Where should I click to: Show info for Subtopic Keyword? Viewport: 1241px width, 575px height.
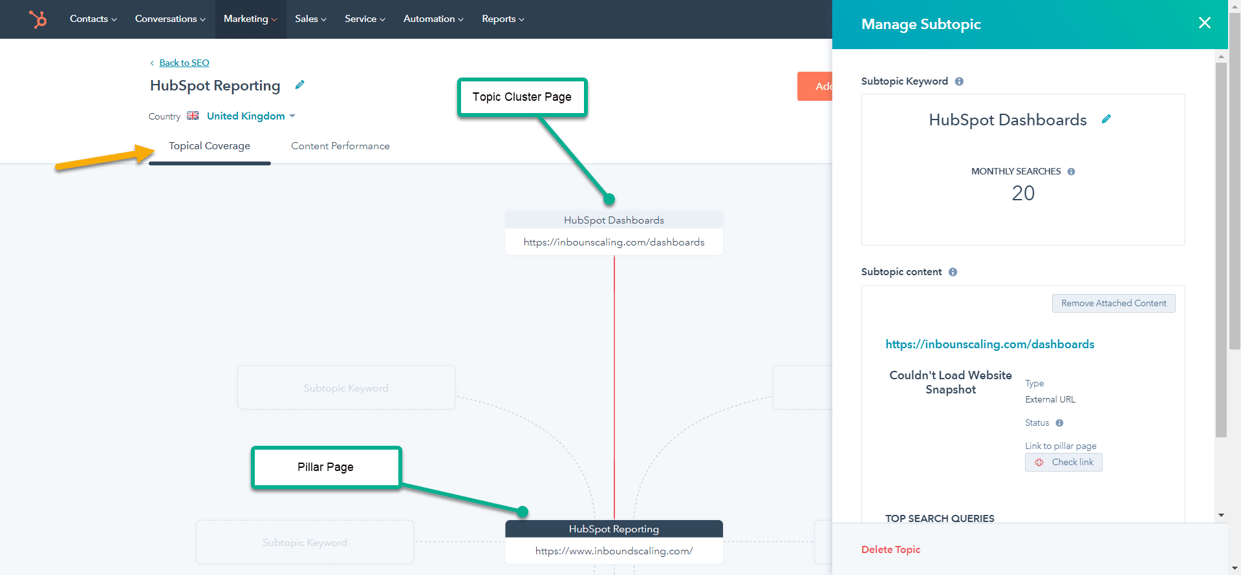[x=959, y=82]
